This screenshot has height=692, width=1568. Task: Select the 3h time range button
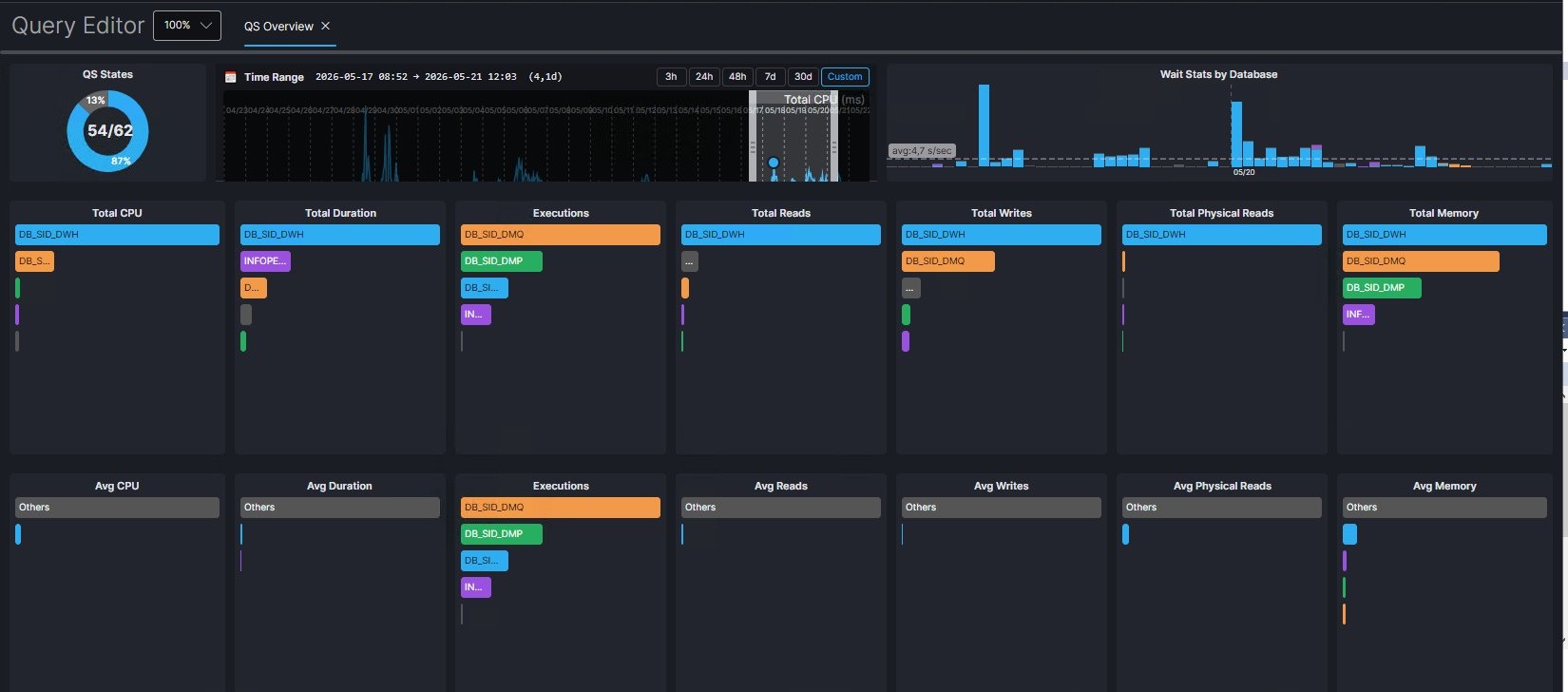pyautogui.click(x=671, y=77)
